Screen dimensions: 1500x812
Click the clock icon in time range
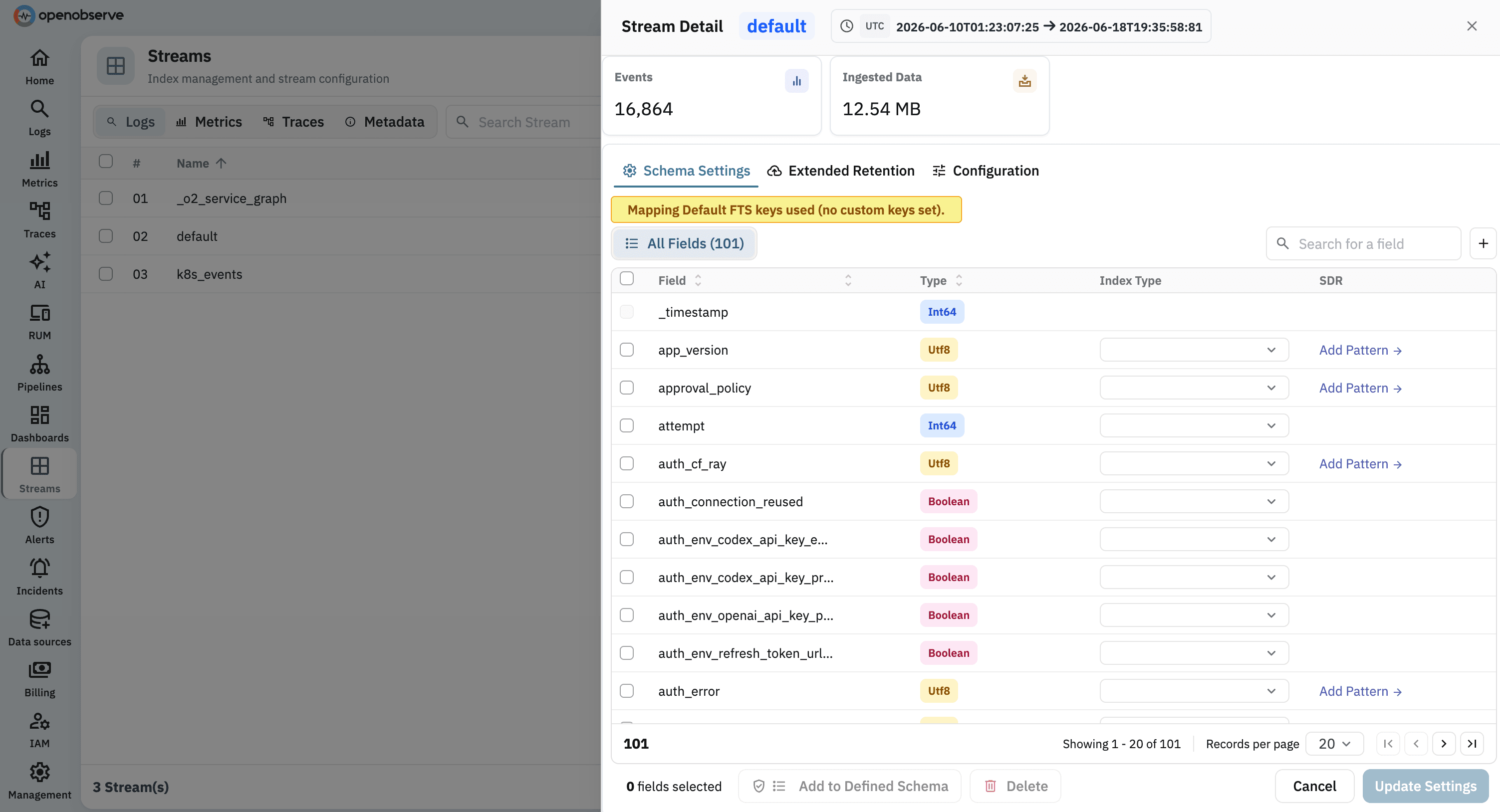pos(847,26)
